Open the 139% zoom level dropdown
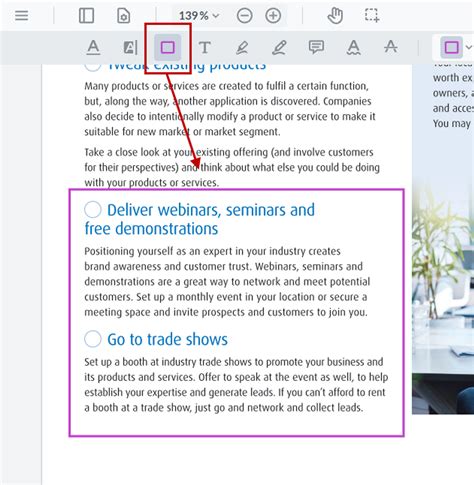The height and width of the screenshot is (485, 474). [x=199, y=15]
